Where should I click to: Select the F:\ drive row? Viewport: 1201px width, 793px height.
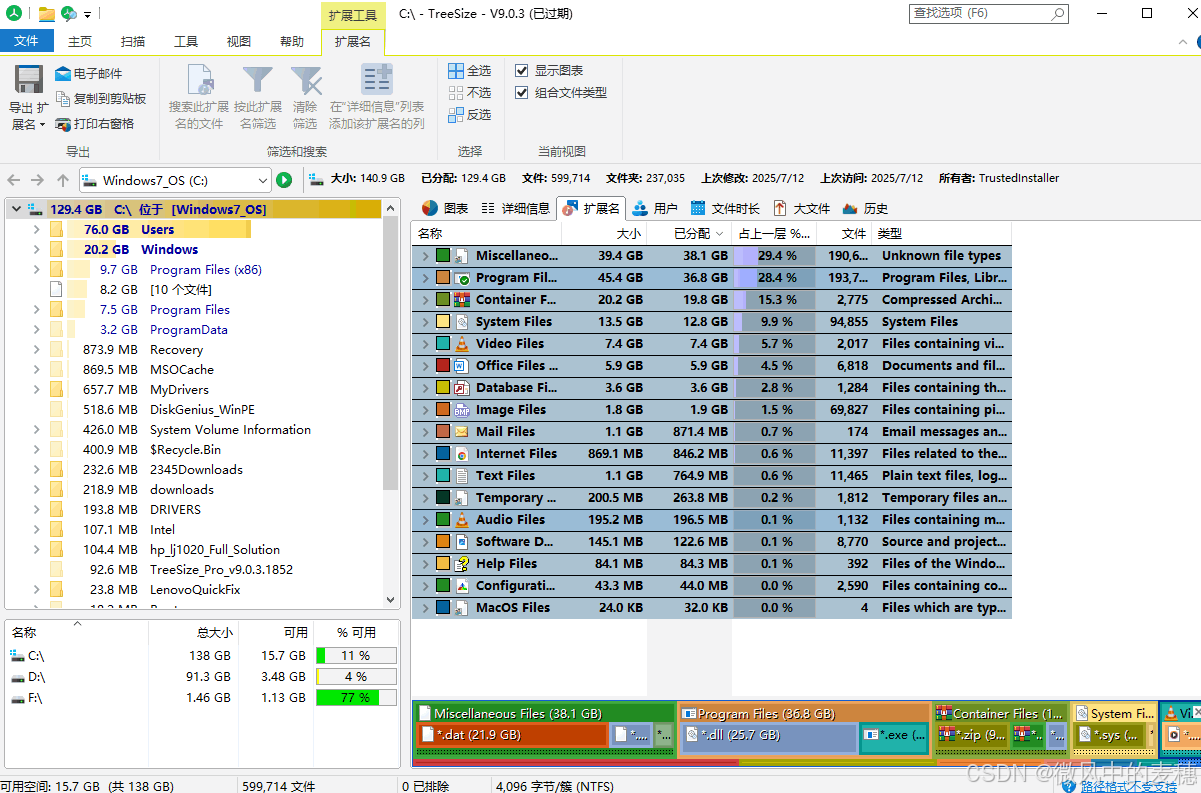(x=202, y=697)
